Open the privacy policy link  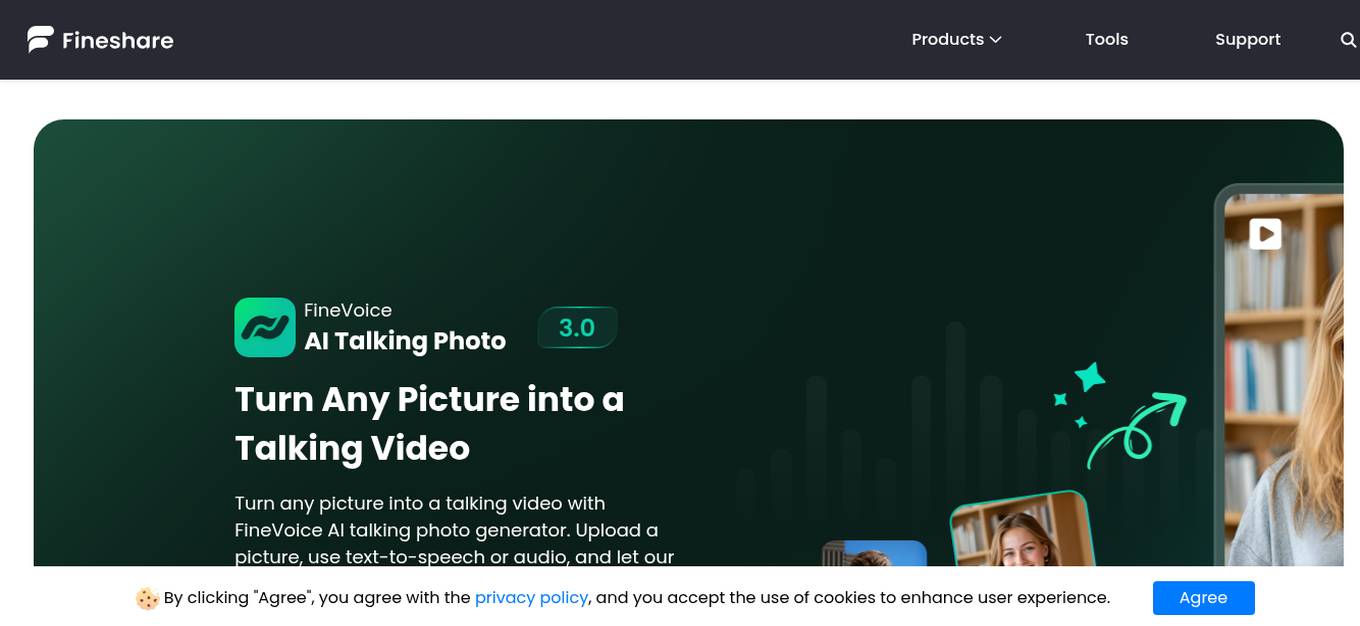pos(531,597)
